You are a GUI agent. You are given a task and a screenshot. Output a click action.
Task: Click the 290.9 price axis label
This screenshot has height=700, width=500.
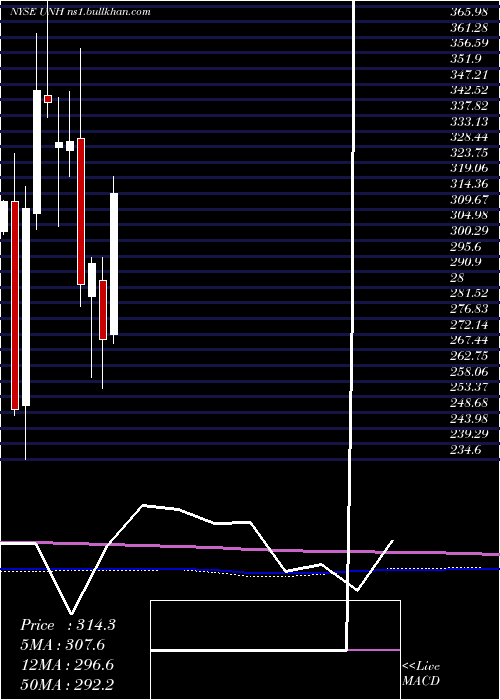pos(466,263)
